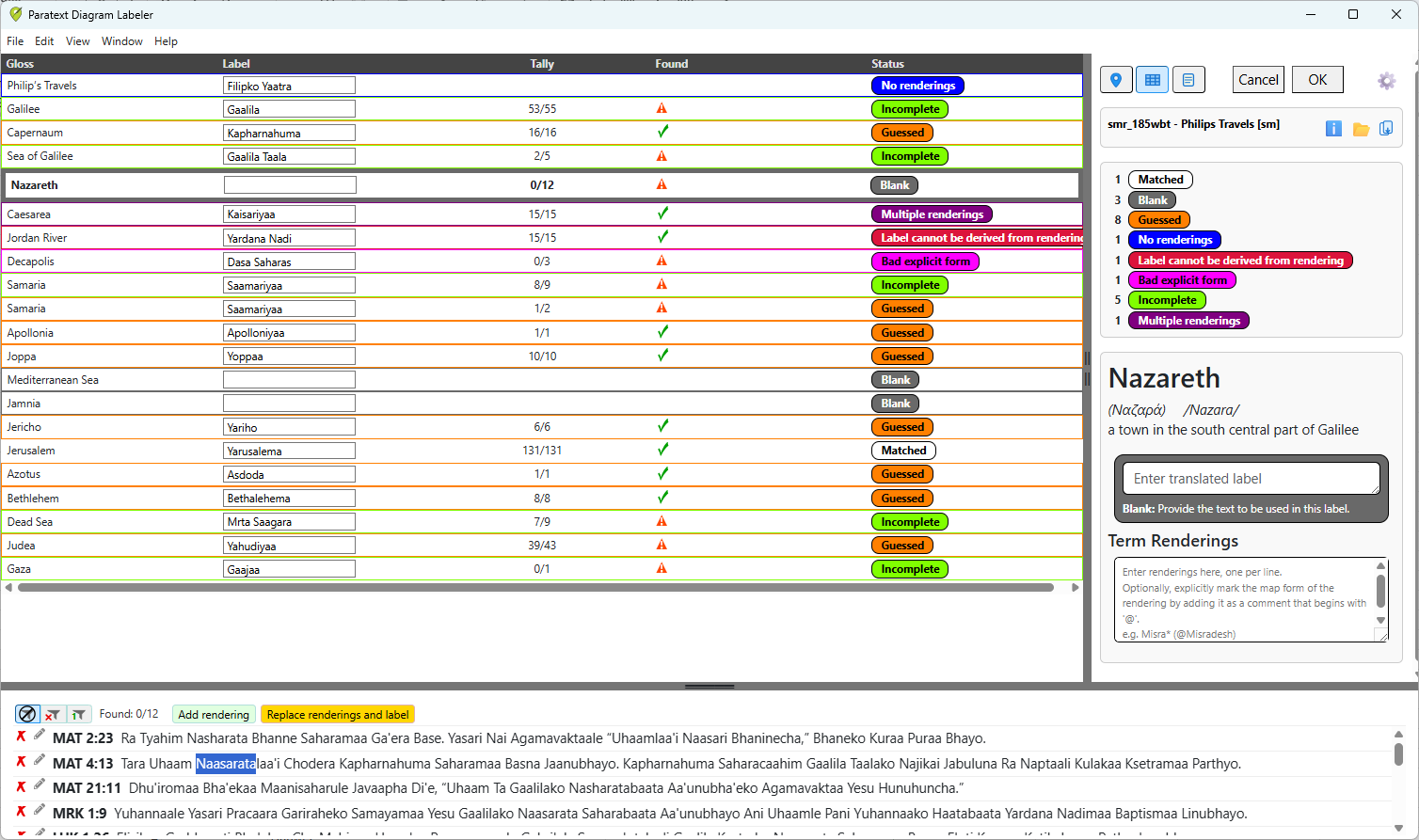Enable the red-X unmatched verses filter

(53, 714)
